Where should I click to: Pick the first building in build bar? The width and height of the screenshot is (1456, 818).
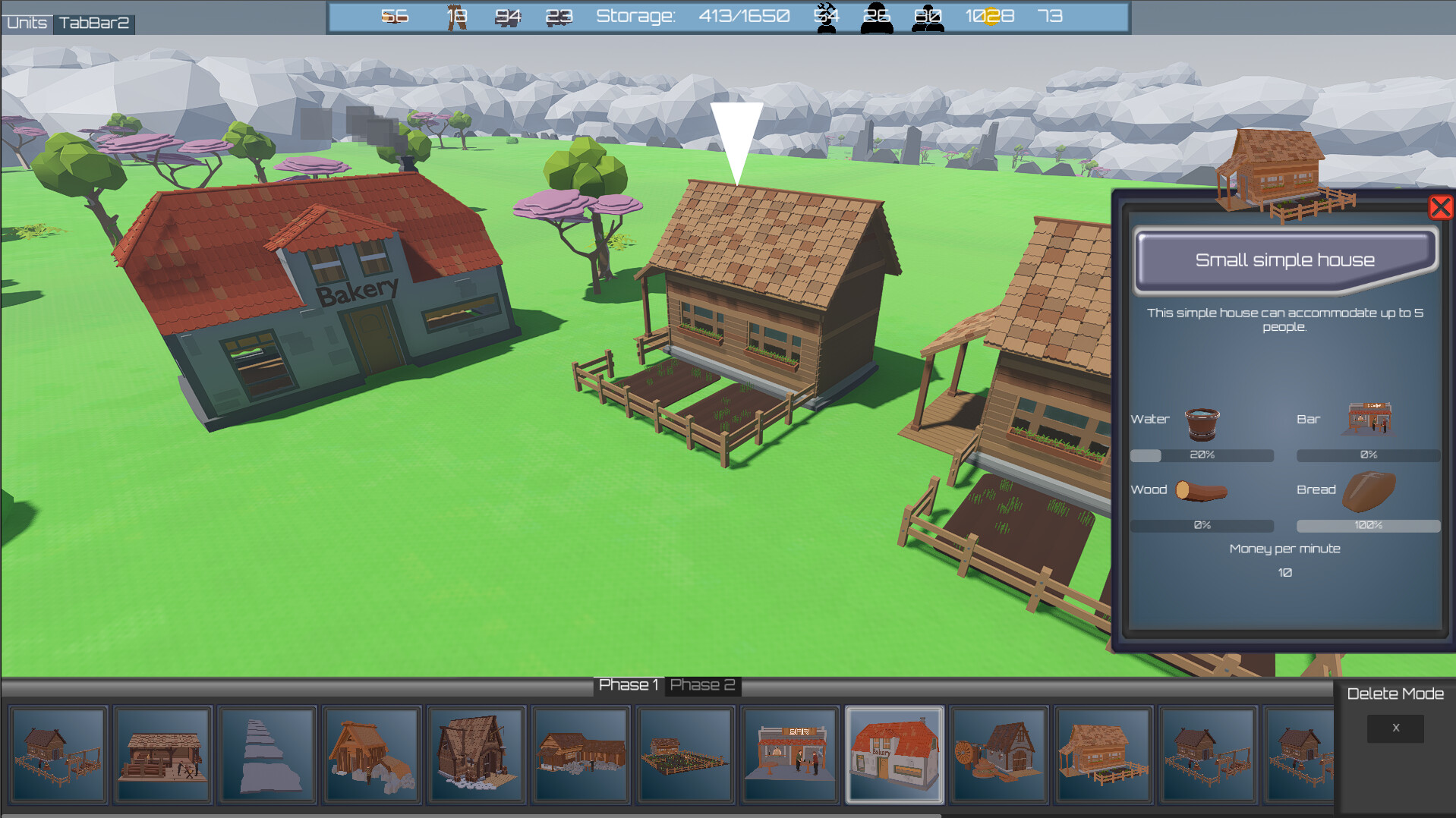pyautogui.click(x=58, y=755)
